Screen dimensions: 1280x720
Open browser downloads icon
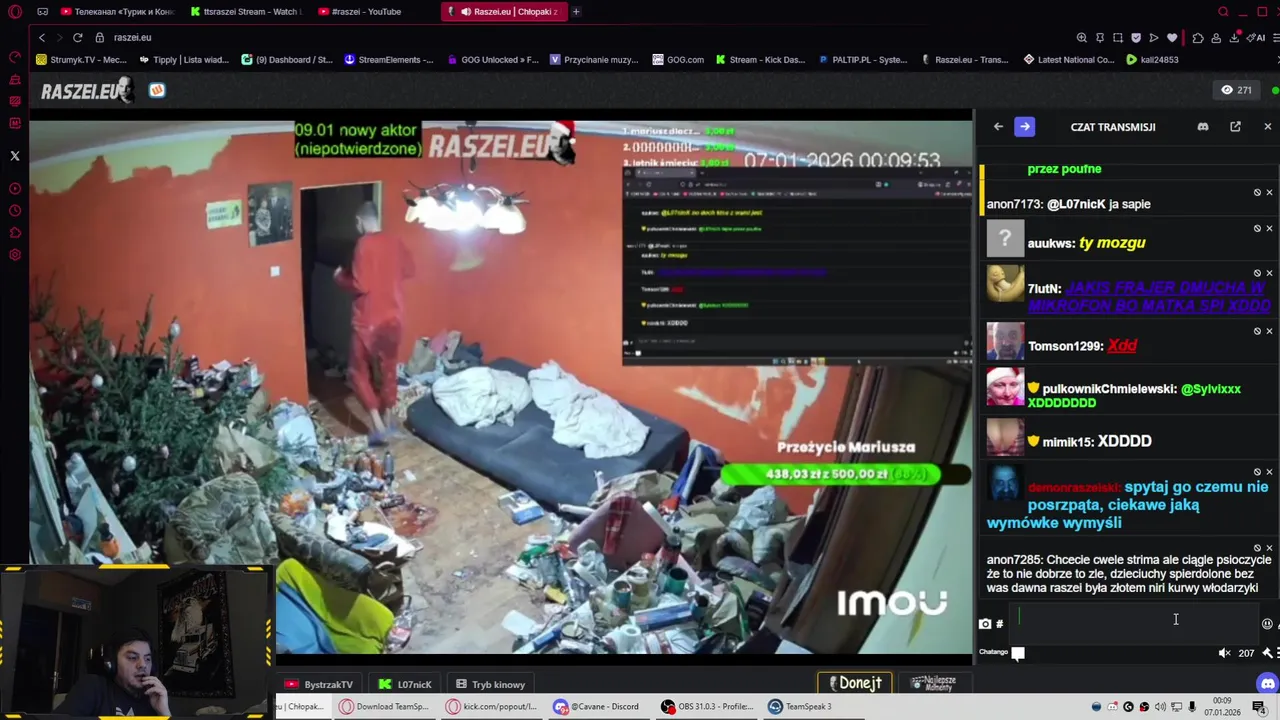point(1236,37)
